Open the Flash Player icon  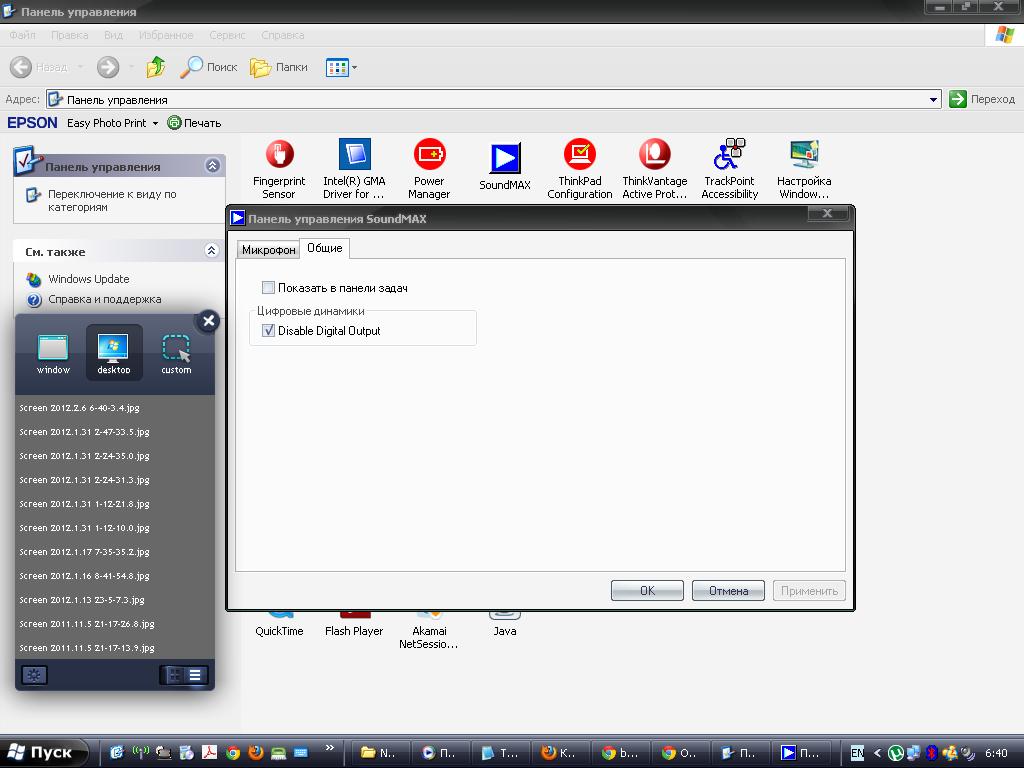(354, 624)
